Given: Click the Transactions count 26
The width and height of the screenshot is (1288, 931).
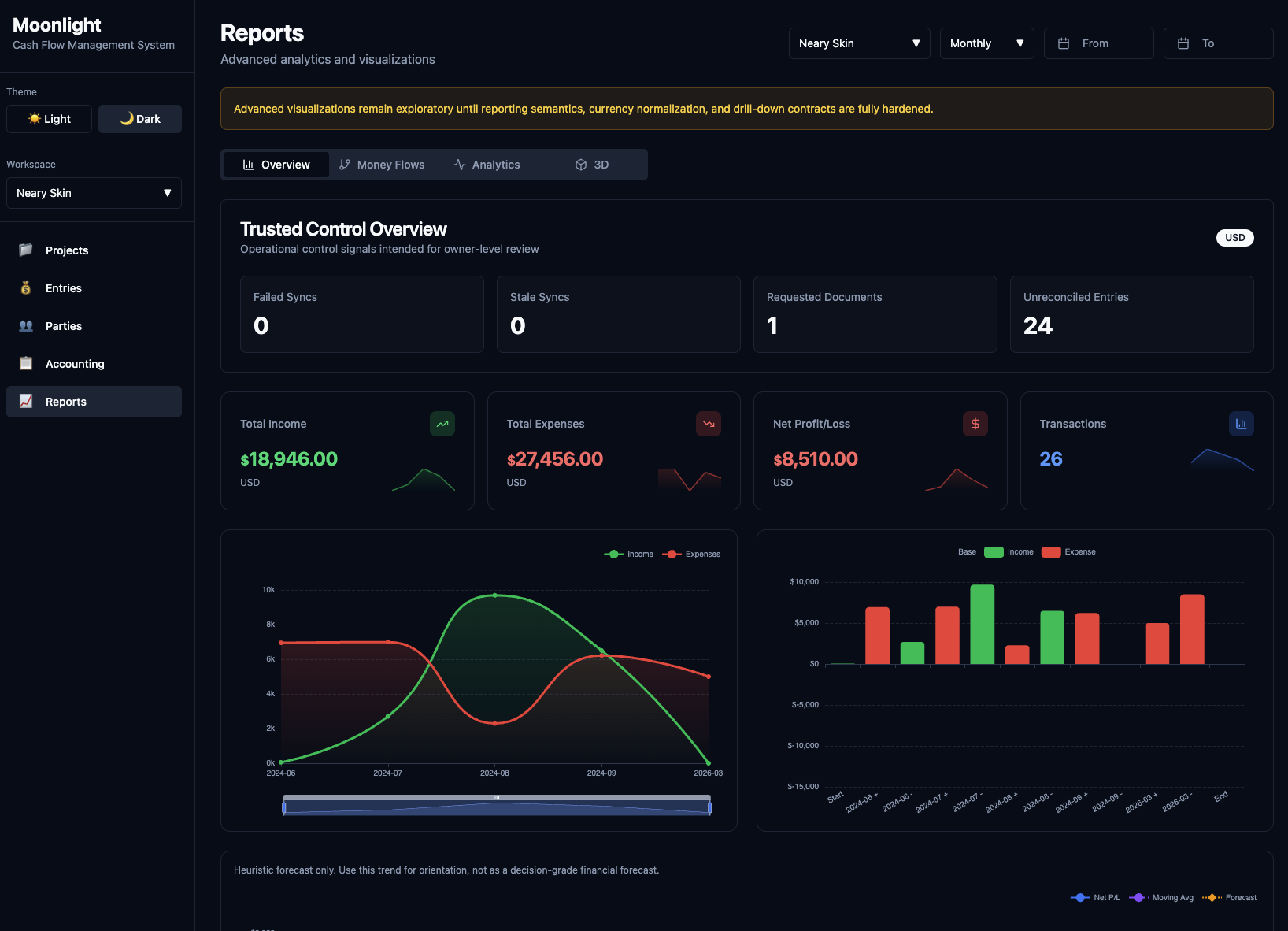Looking at the screenshot, I should click(x=1051, y=459).
